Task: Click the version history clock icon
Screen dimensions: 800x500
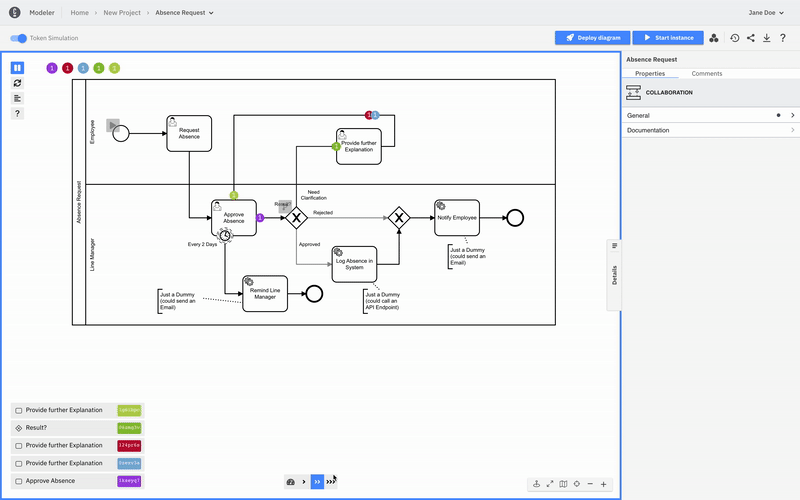Action: pyautogui.click(x=734, y=38)
